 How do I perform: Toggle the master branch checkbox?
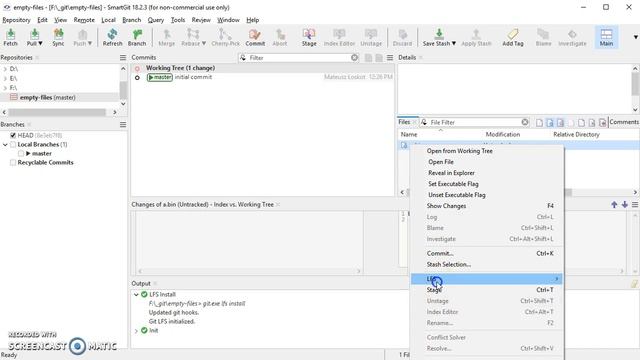[x=21, y=153]
